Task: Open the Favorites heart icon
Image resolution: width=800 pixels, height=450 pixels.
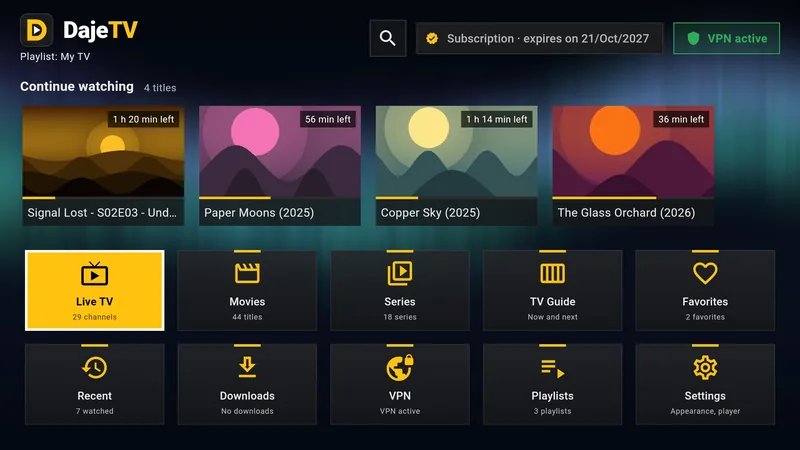Action: (x=705, y=273)
